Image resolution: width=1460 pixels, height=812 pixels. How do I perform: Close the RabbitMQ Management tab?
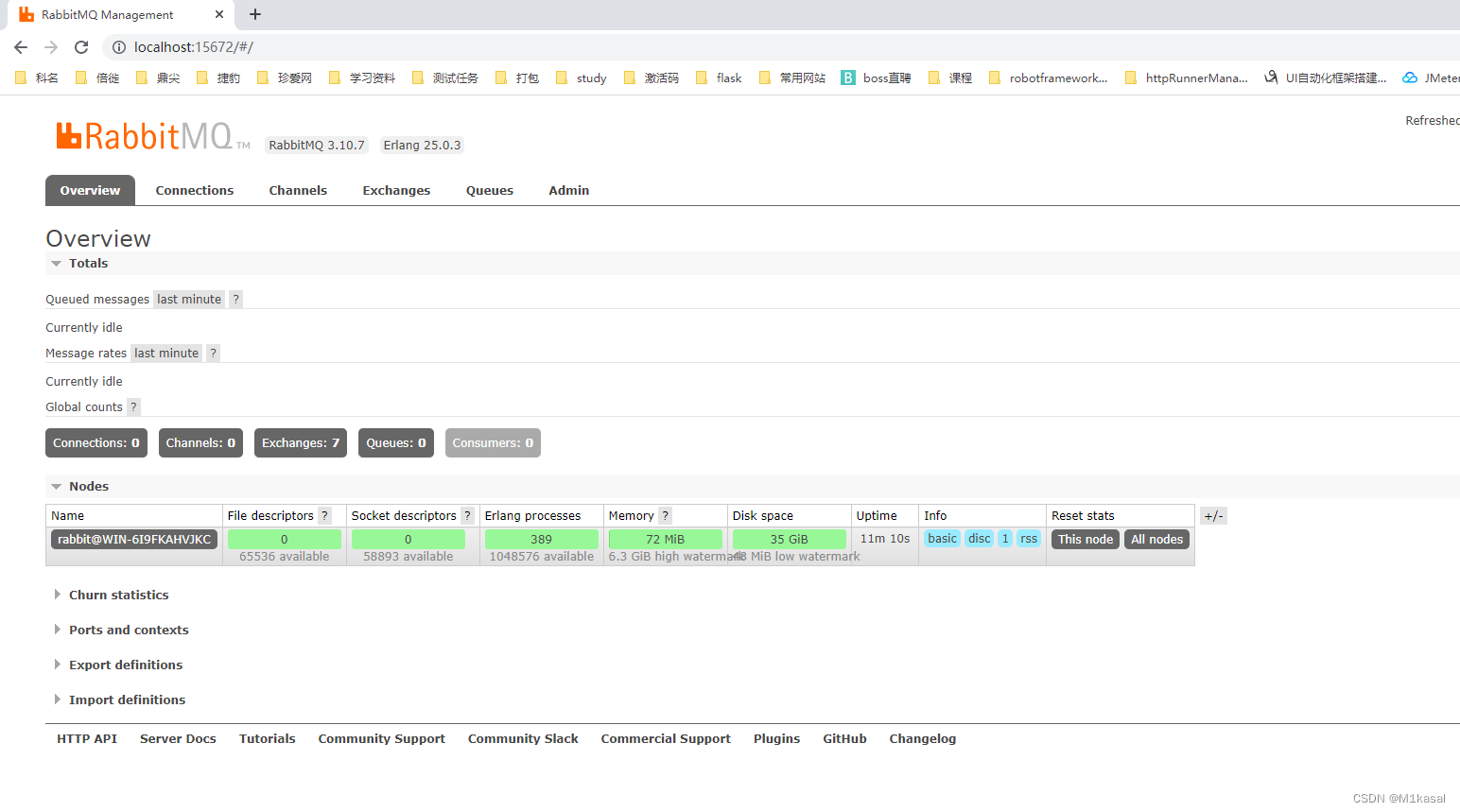coord(219,14)
